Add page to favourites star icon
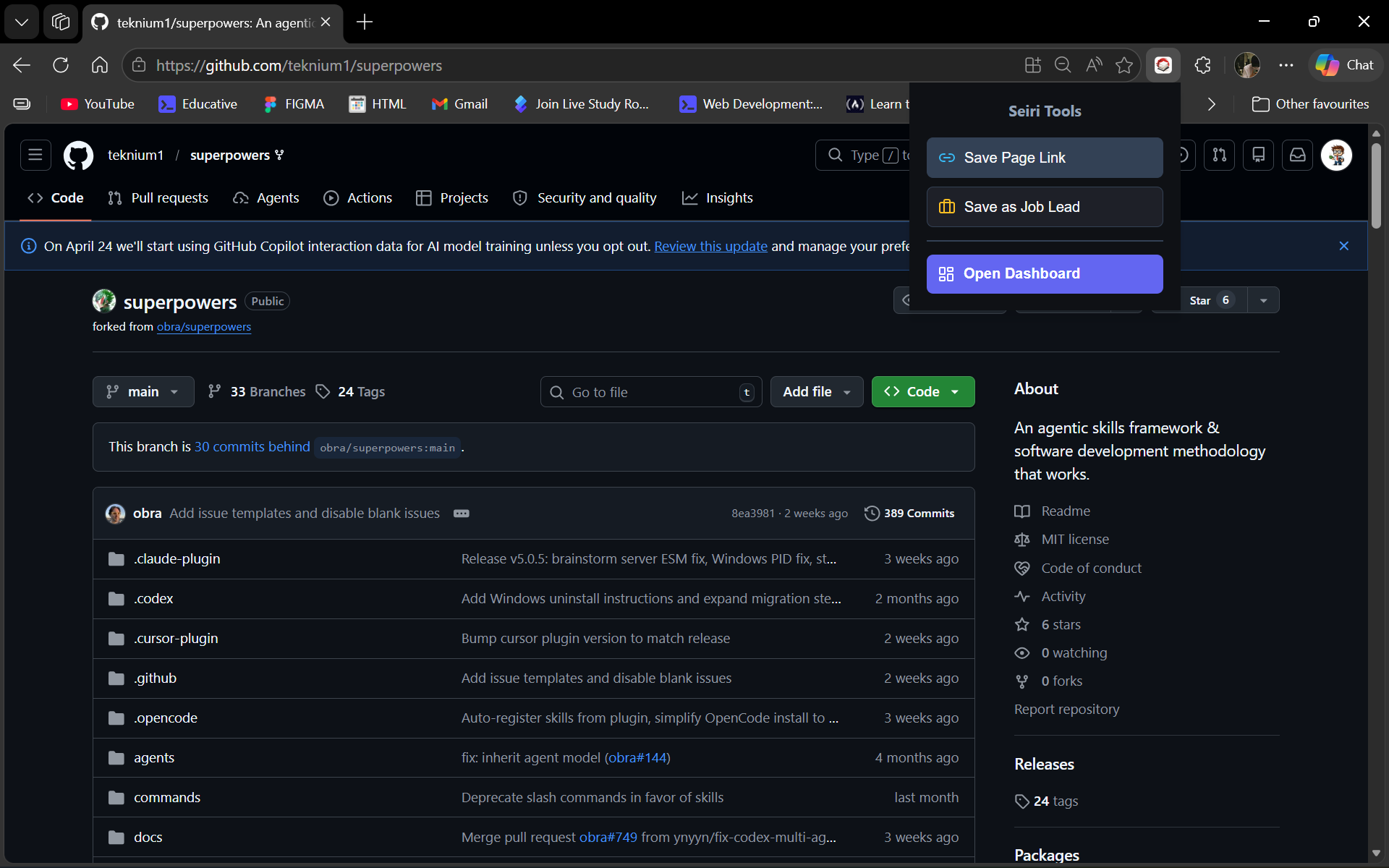The width and height of the screenshot is (1389, 868). tap(1123, 65)
